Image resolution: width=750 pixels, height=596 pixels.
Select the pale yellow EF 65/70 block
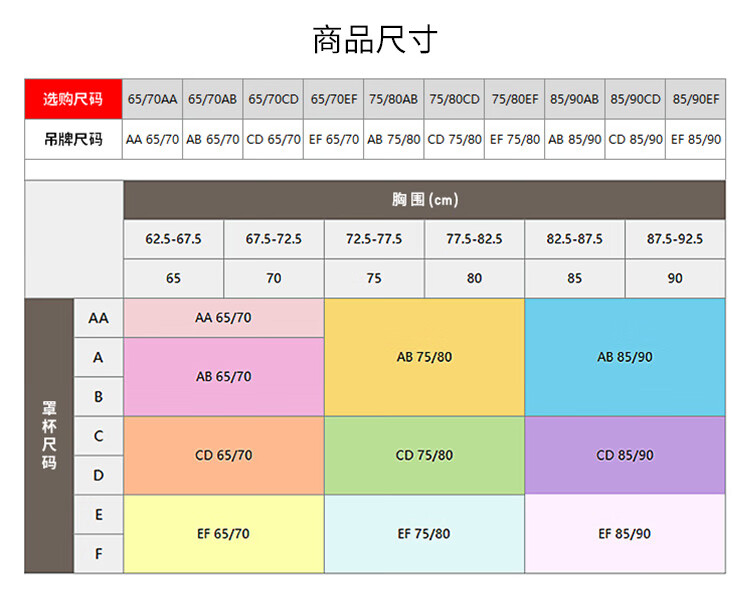pyautogui.click(x=223, y=534)
